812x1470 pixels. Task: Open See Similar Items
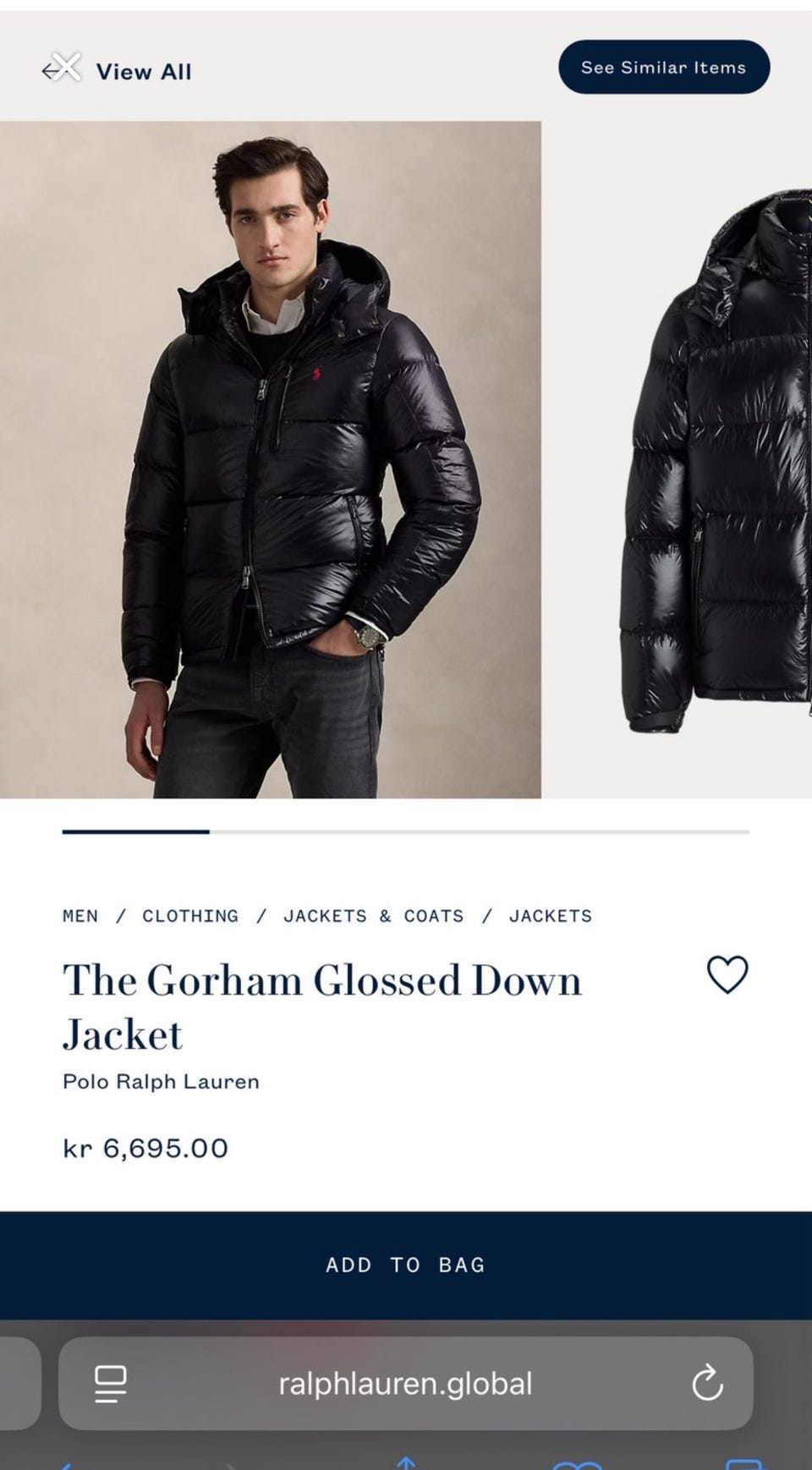coord(664,67)
